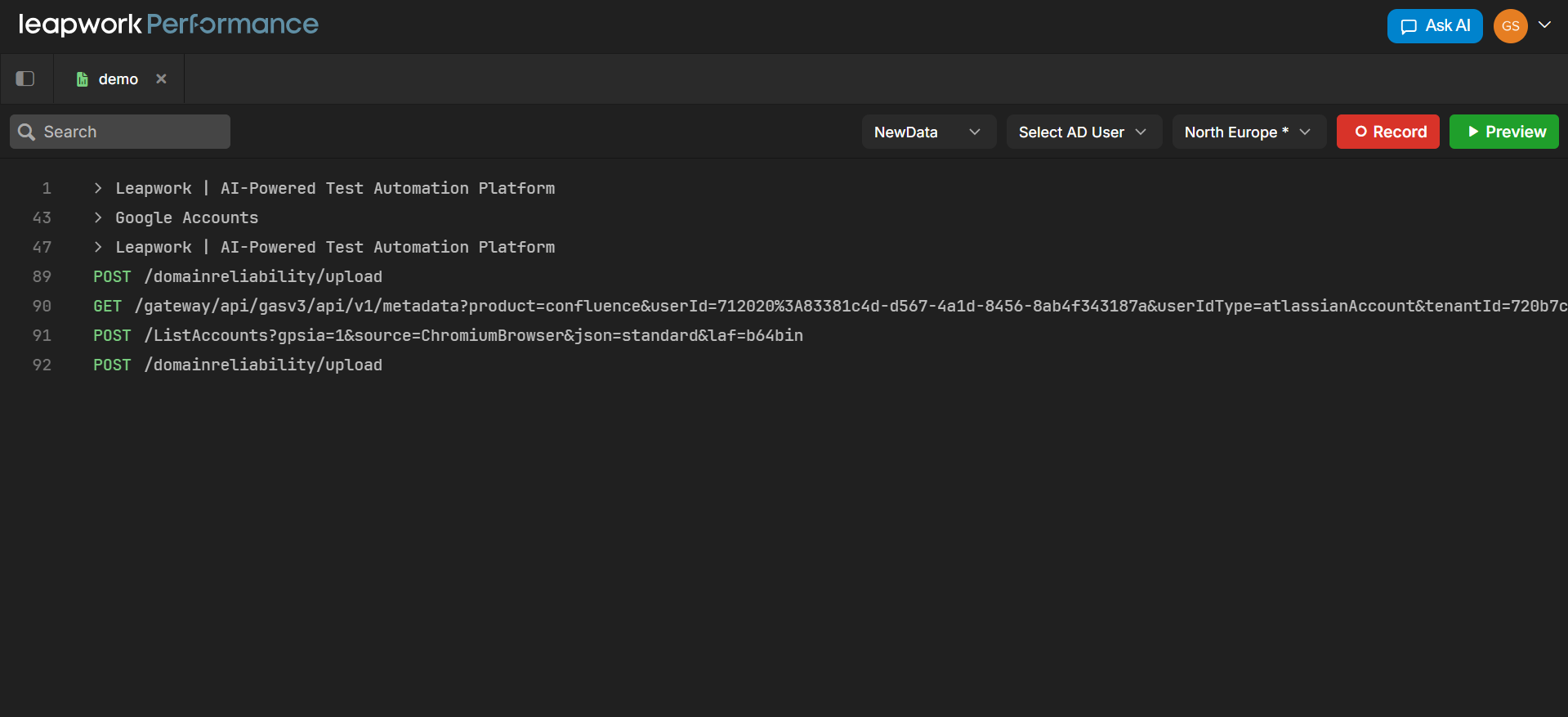
Task: Expand the Google Accounts group
Action: pyautogui.click(x=98, y=217)
